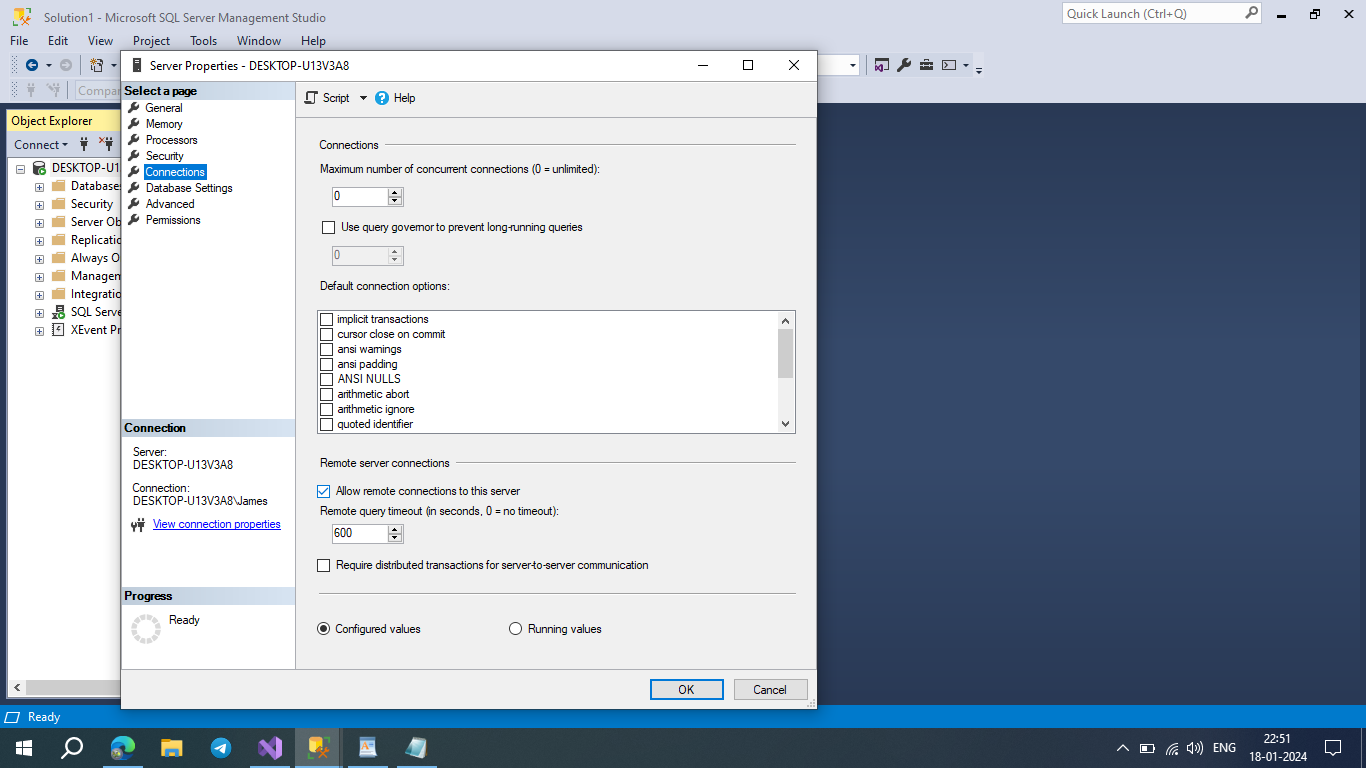Viewport: 1366px width, 768px height.
Task: Open the Toolbox briefcase icon
Action: click(x=927, y=65)
